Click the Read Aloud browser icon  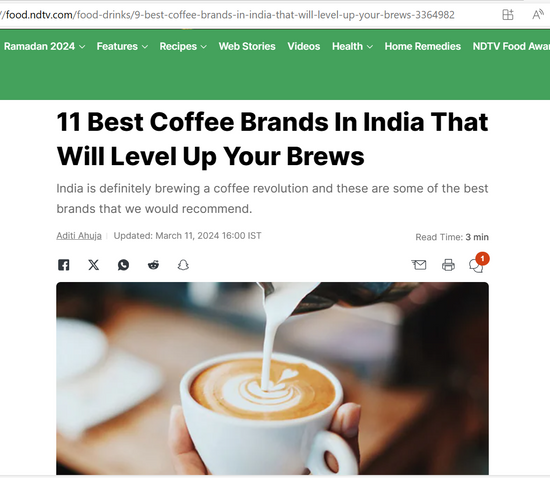(x=537, y=15)
